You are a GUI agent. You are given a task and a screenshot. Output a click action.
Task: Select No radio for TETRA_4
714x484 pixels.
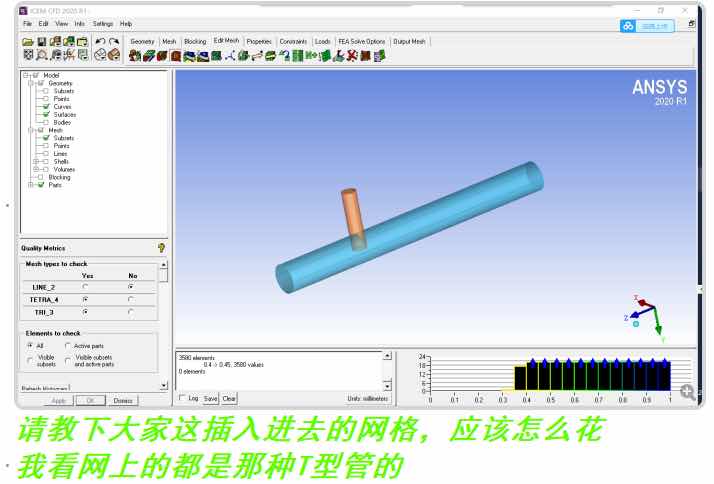pos(131,299)
